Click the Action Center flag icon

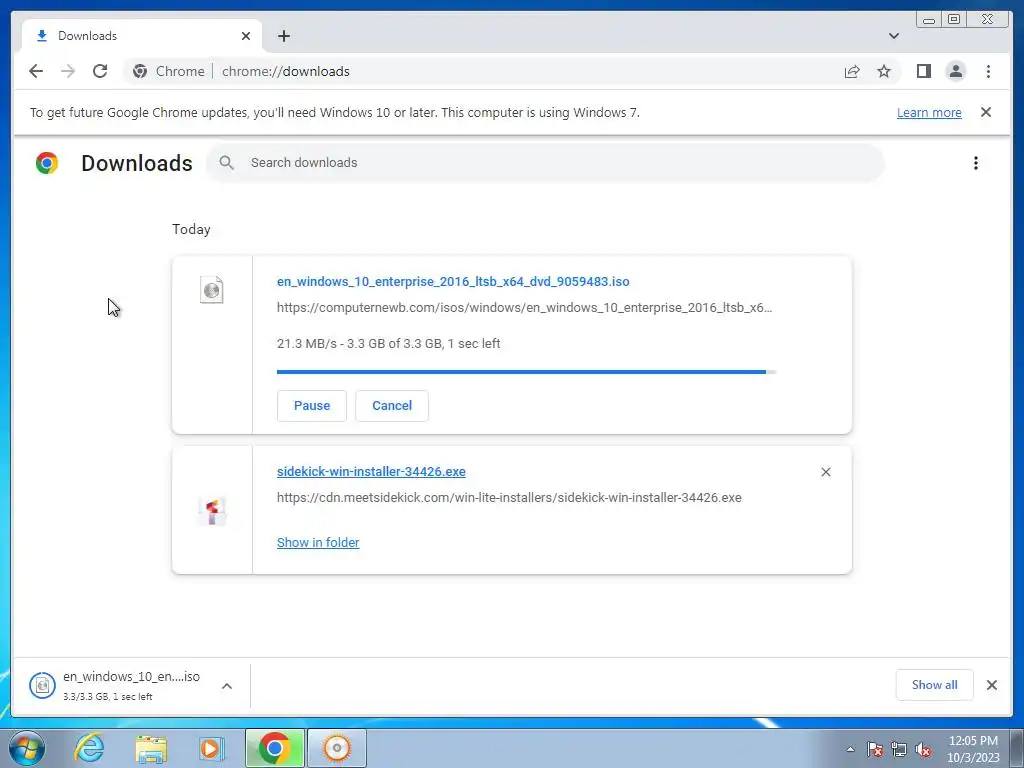click(x=874, y=749)
